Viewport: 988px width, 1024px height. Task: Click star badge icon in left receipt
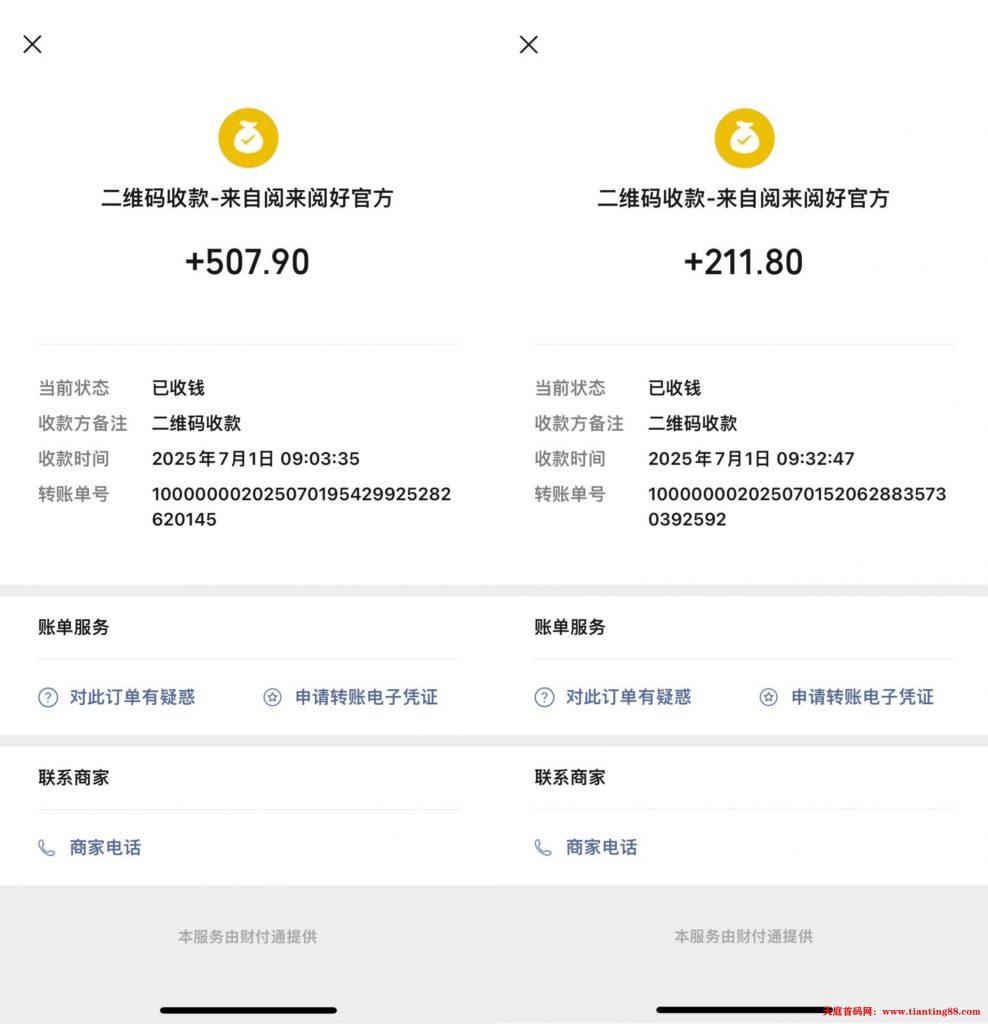(x=272, y=697)
